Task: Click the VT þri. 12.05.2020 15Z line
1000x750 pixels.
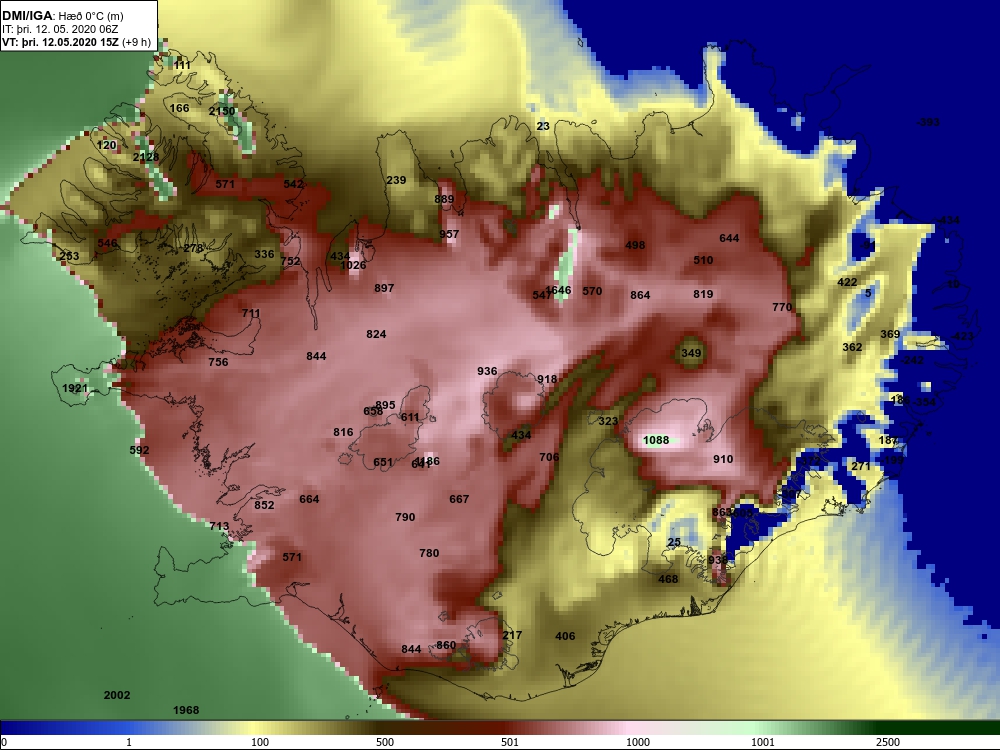Action: pos(77,43)
